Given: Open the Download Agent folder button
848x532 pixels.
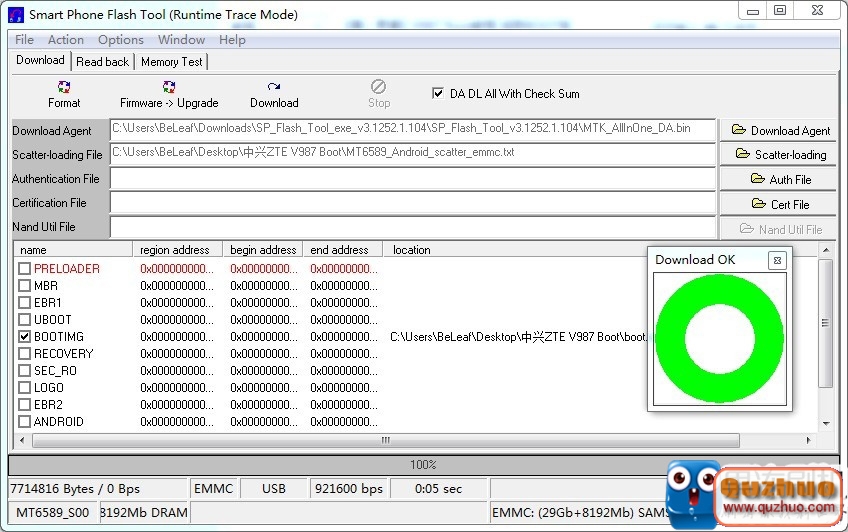Looking at the screenshot, I should coord(779,130).
